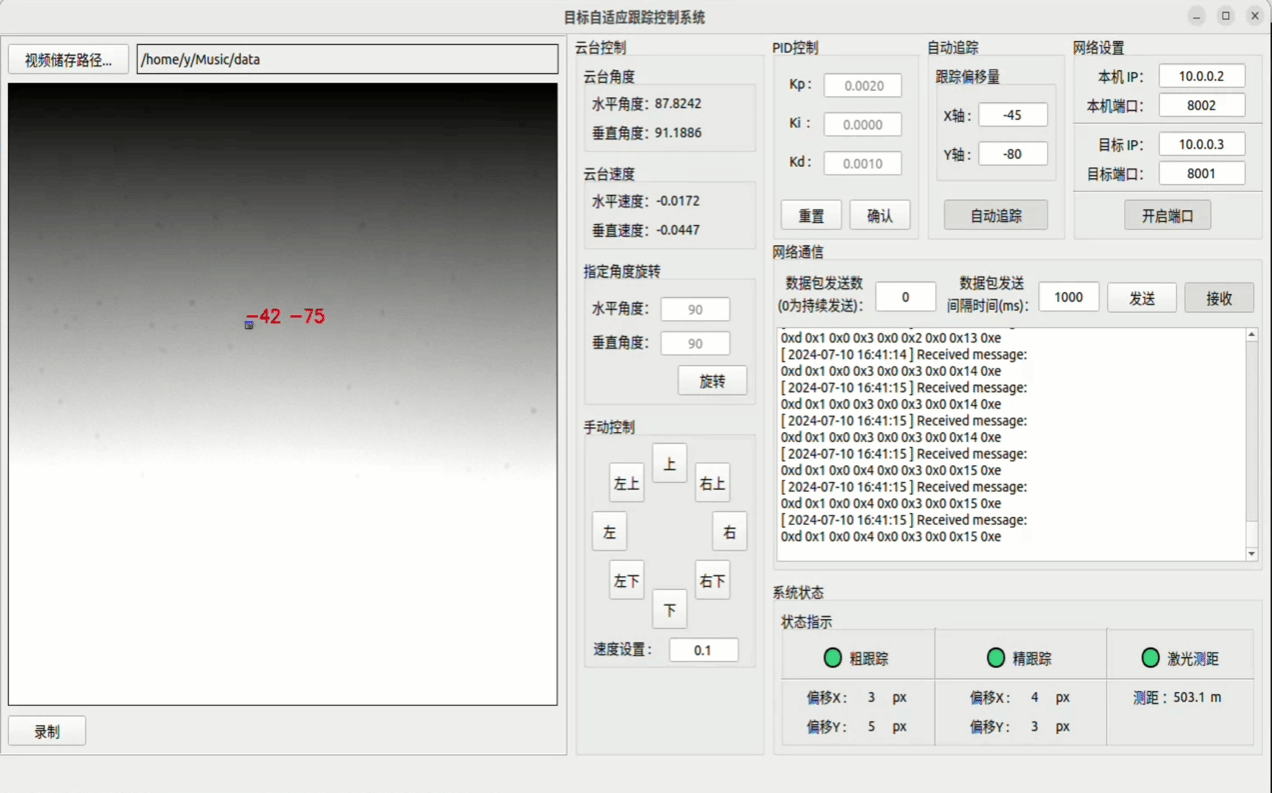Viewport: 1272px width, 793px height.
Task: Click scroll down arrow in message log
Action: (1252, 553)
